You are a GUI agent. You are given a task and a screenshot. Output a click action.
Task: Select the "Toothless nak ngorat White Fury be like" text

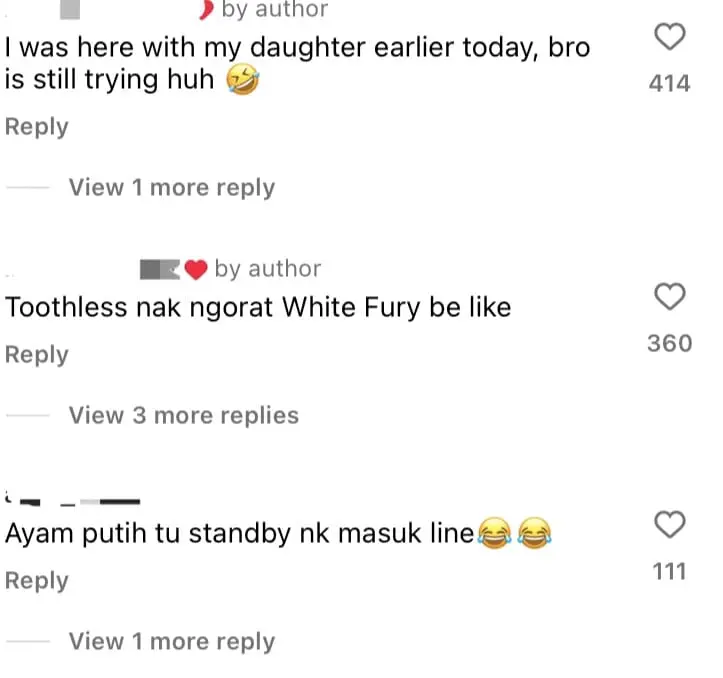click(258, 307)
